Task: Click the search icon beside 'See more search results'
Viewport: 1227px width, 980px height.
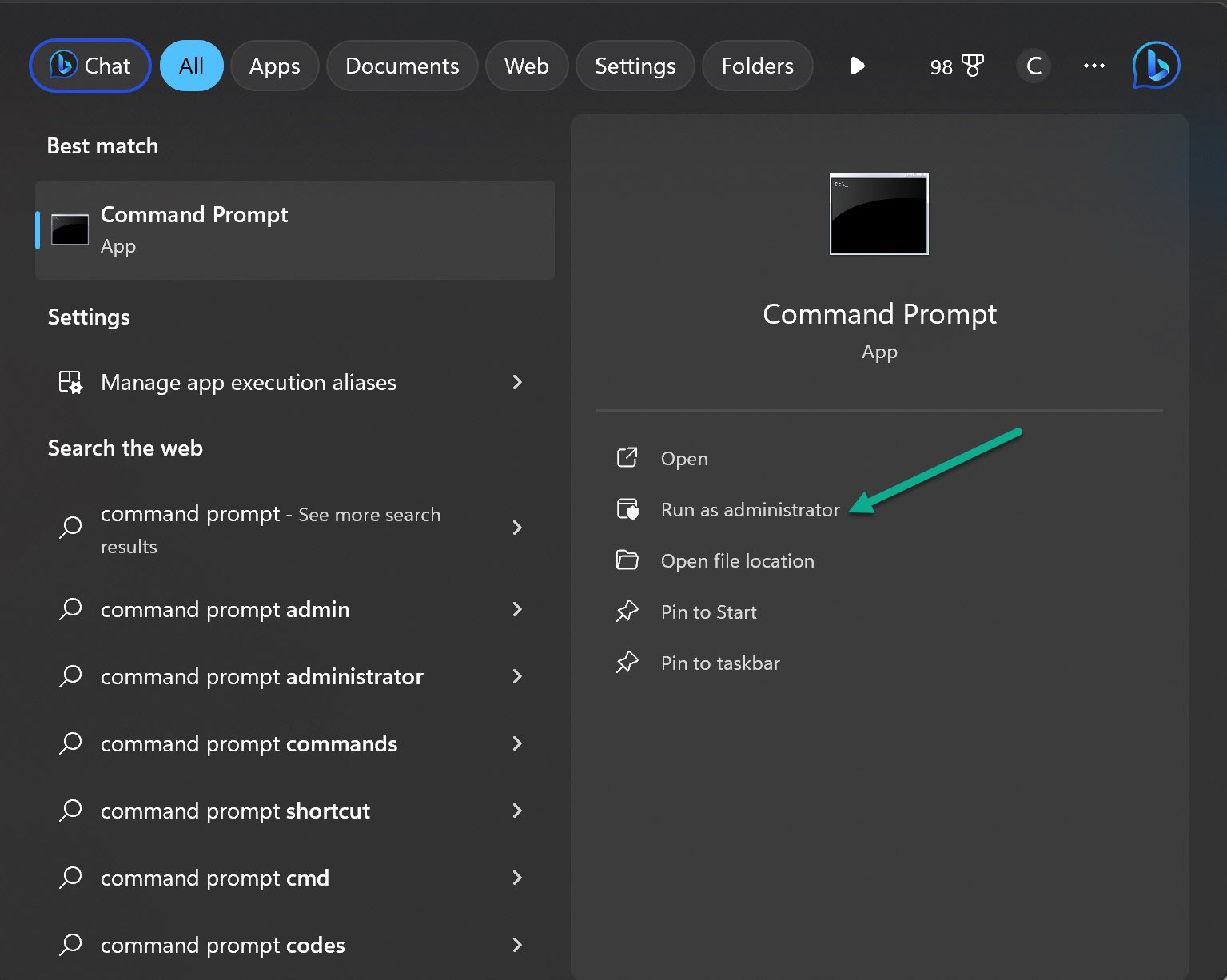Action: coord(70,528)
